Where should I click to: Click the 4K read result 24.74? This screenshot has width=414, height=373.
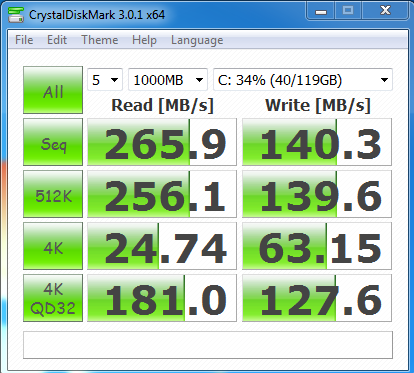(162, 246)
